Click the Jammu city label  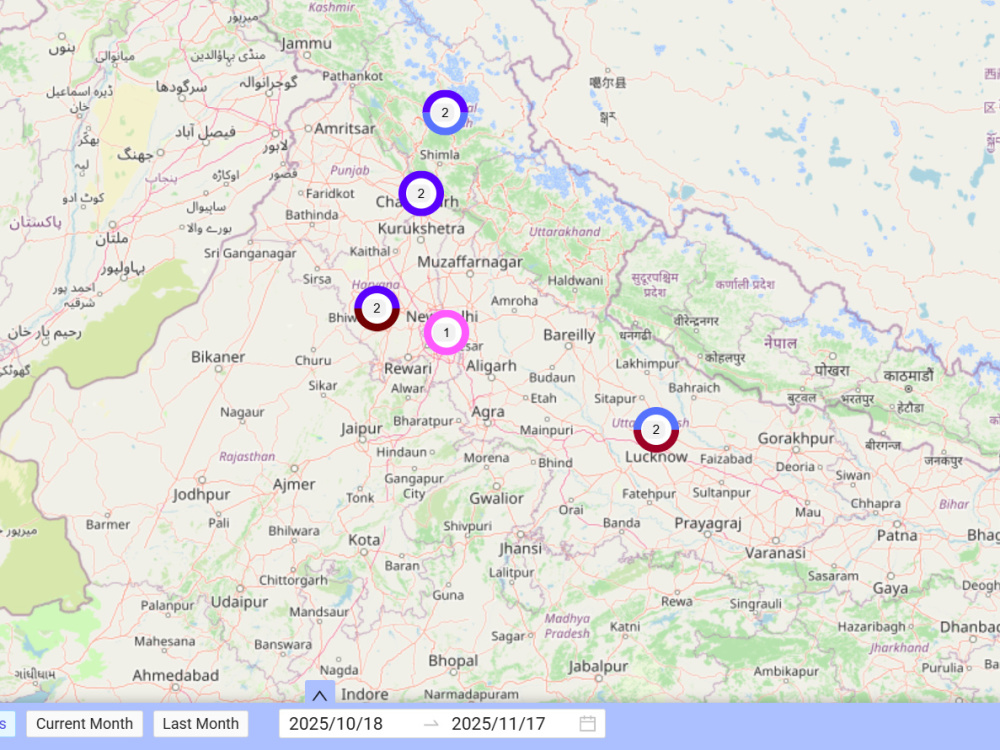coord(306,43)
